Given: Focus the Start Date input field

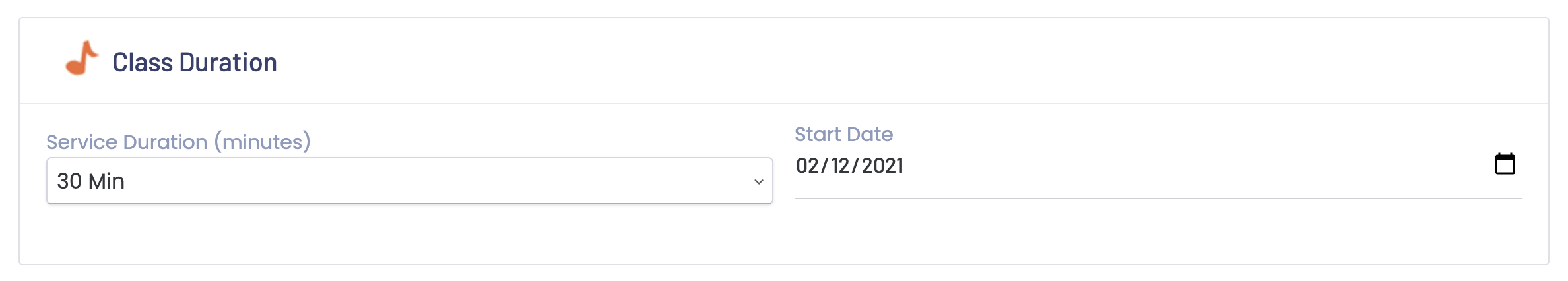Looking at the screenshot, I should [1158, 166].
